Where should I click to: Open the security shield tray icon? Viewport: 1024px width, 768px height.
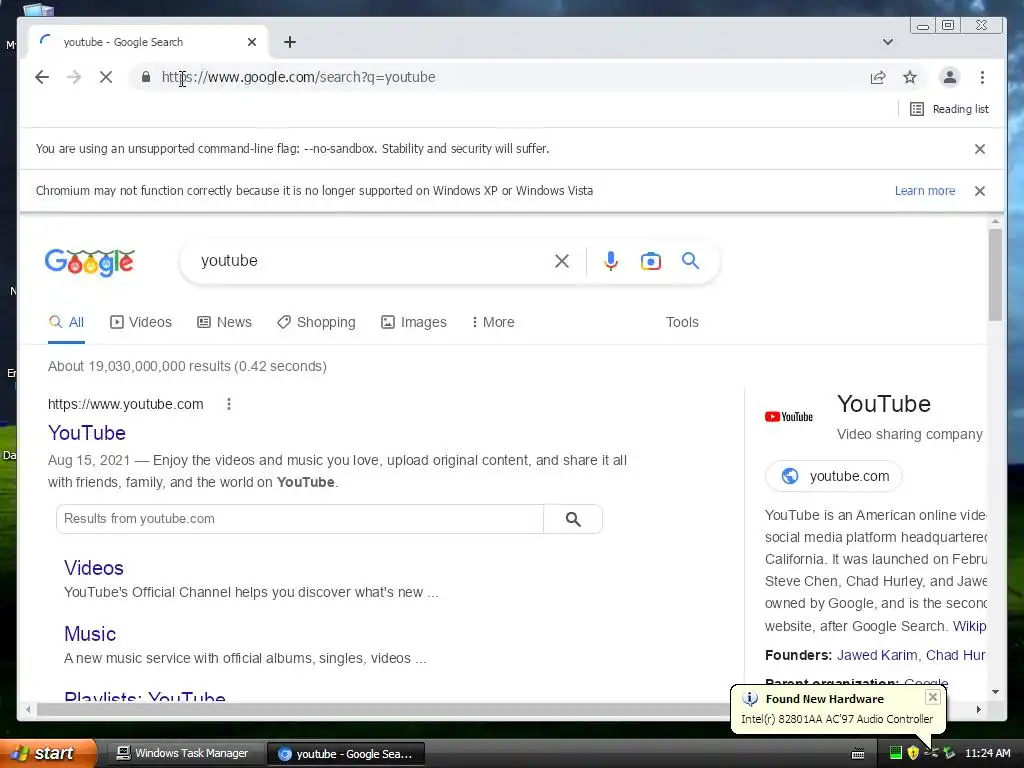(913, 753)
